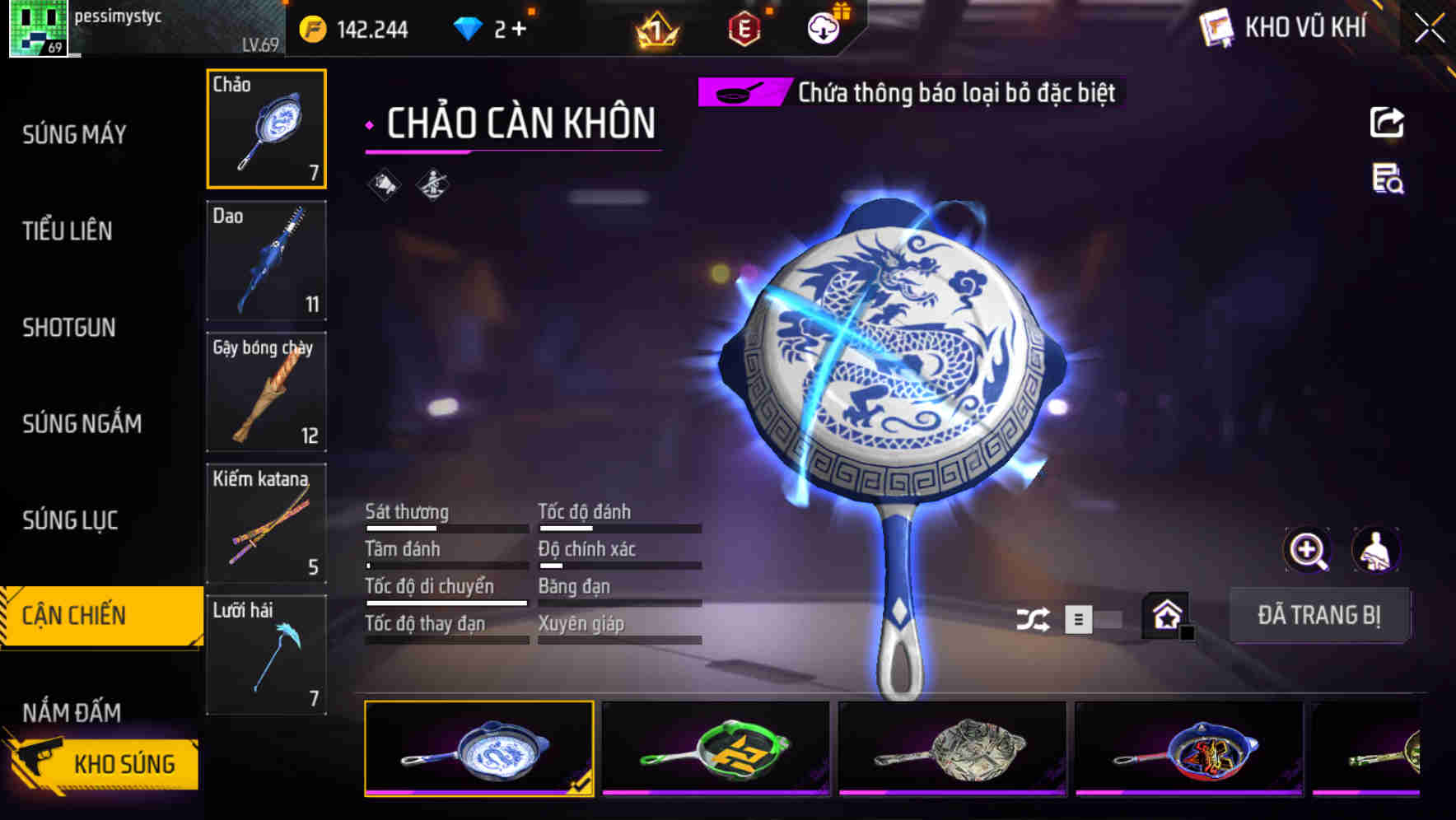Add diamonds with the plus sign
Viewport: 1456px width, 820px height.
tap(518, 29)
